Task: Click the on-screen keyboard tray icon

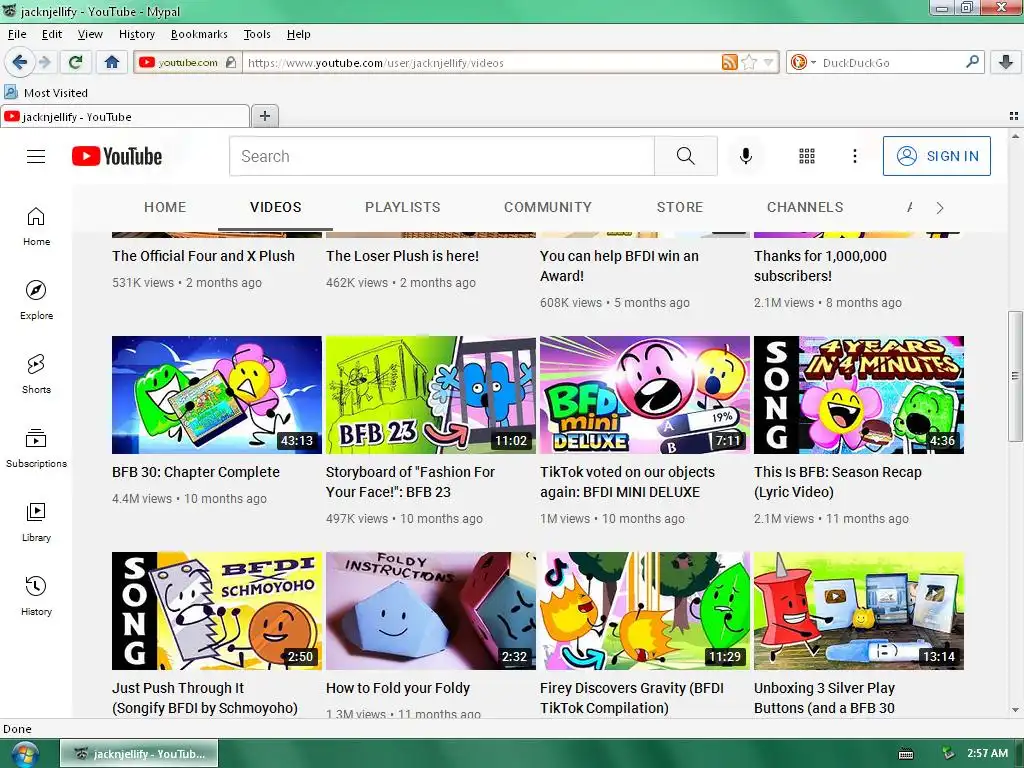Action: (906, 754)
